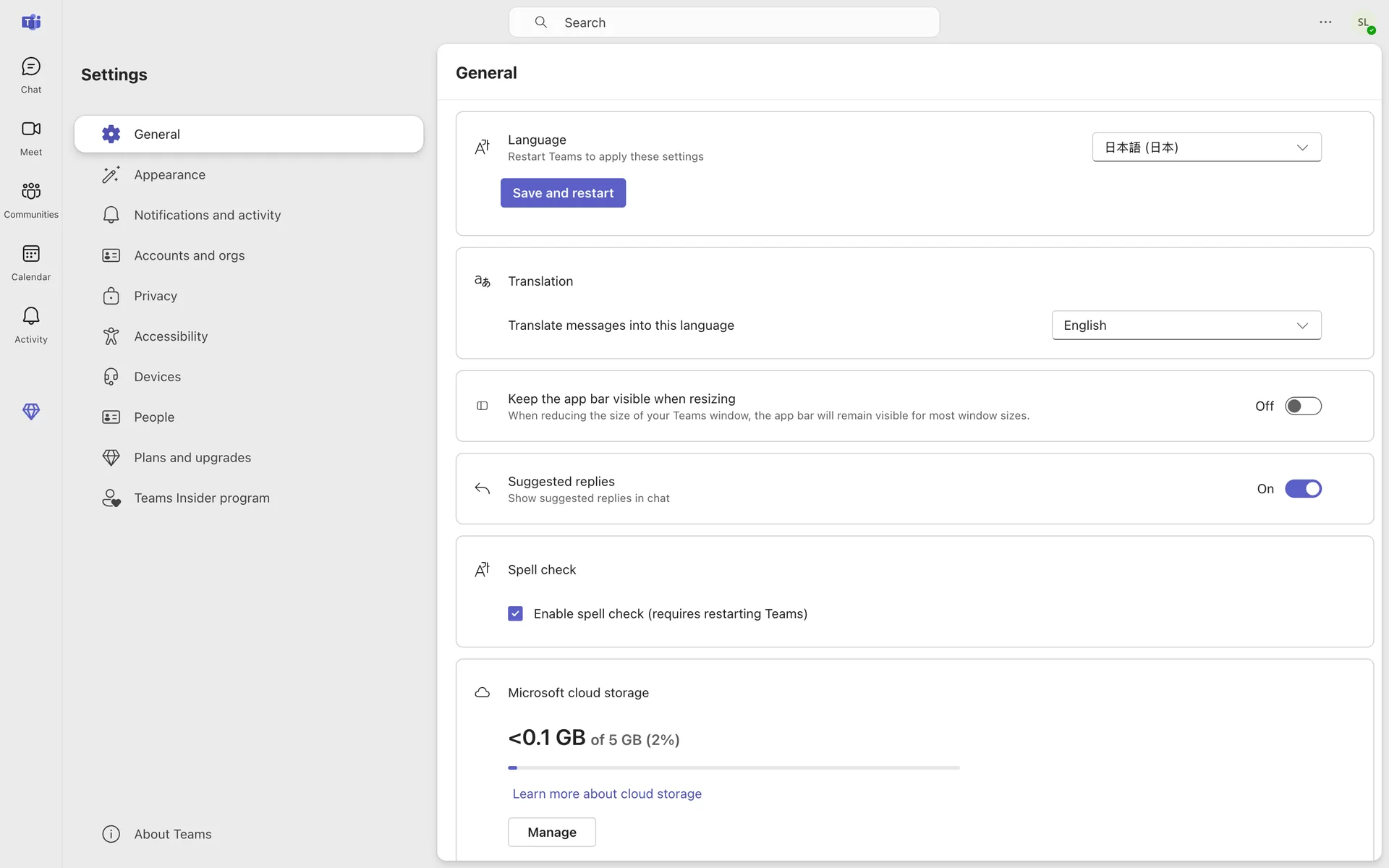Click the diamond premium icon in app bar

(31, 412)
